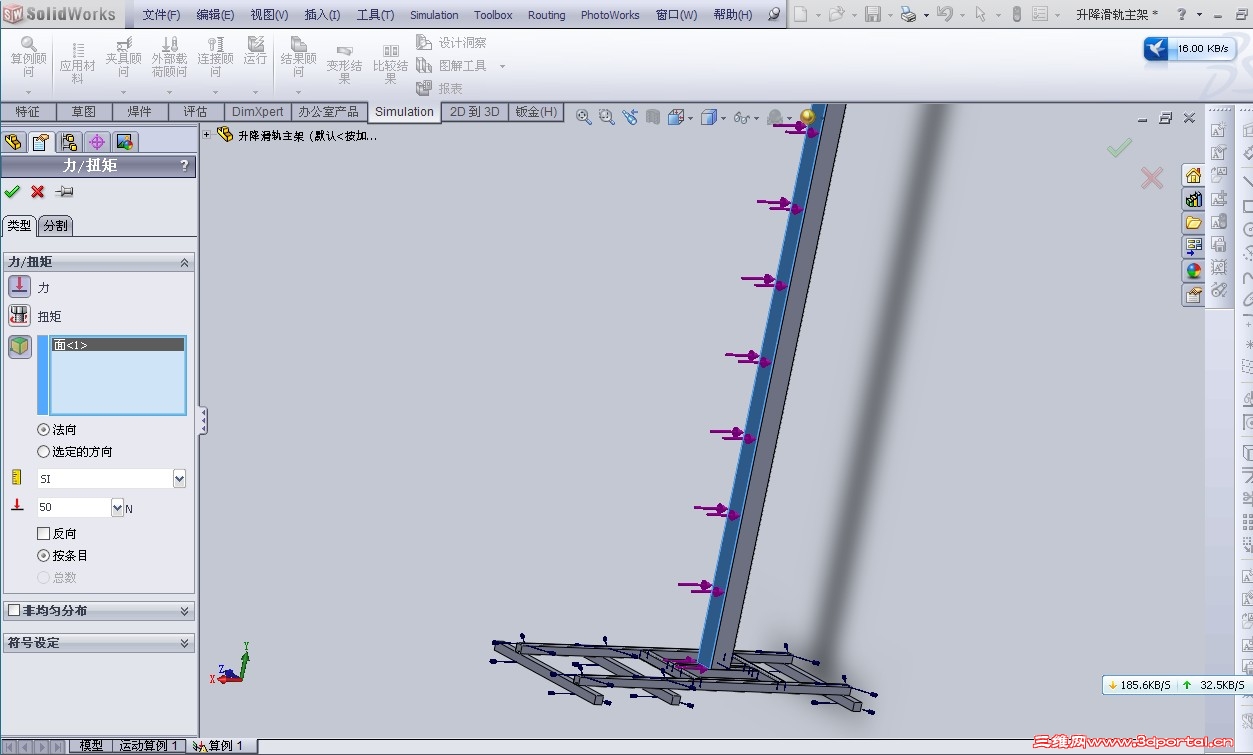Click the 算例顾问 button
Screen dimensions: 1253x755
pos(29,58)
